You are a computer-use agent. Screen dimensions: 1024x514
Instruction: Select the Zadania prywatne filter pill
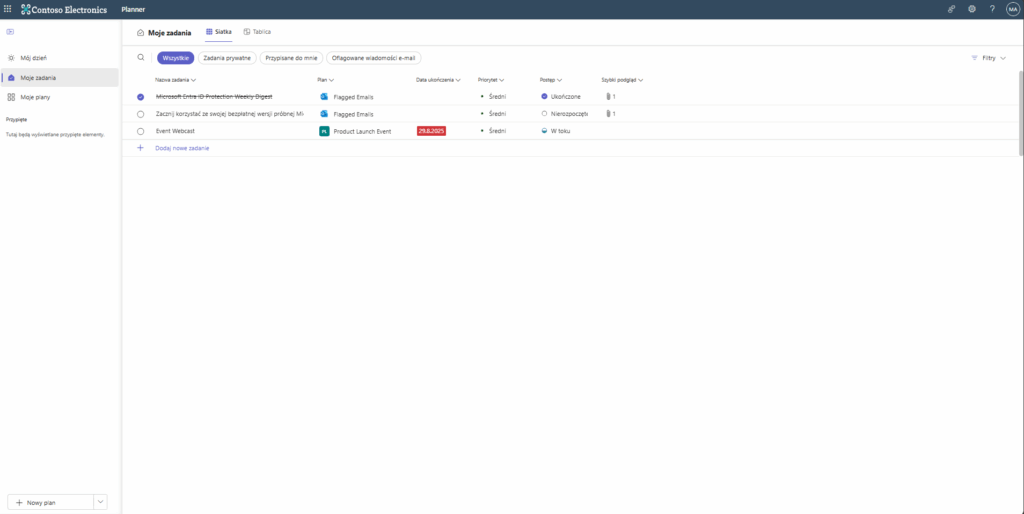[227, 58]
